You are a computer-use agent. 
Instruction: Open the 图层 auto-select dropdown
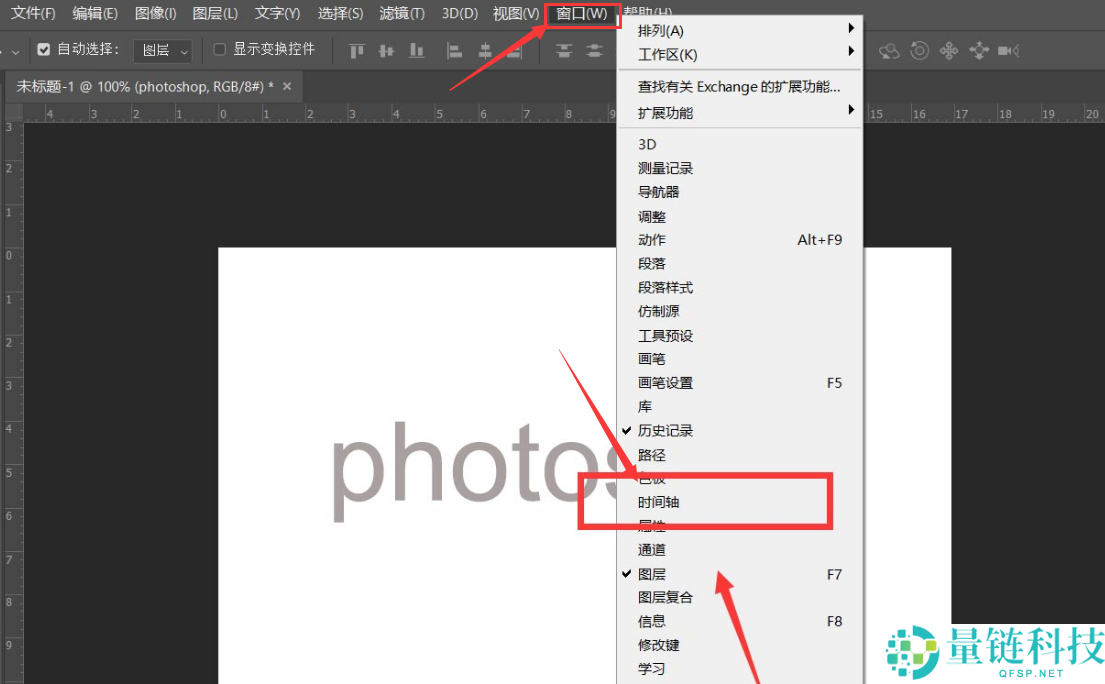(x=163, y=50)
